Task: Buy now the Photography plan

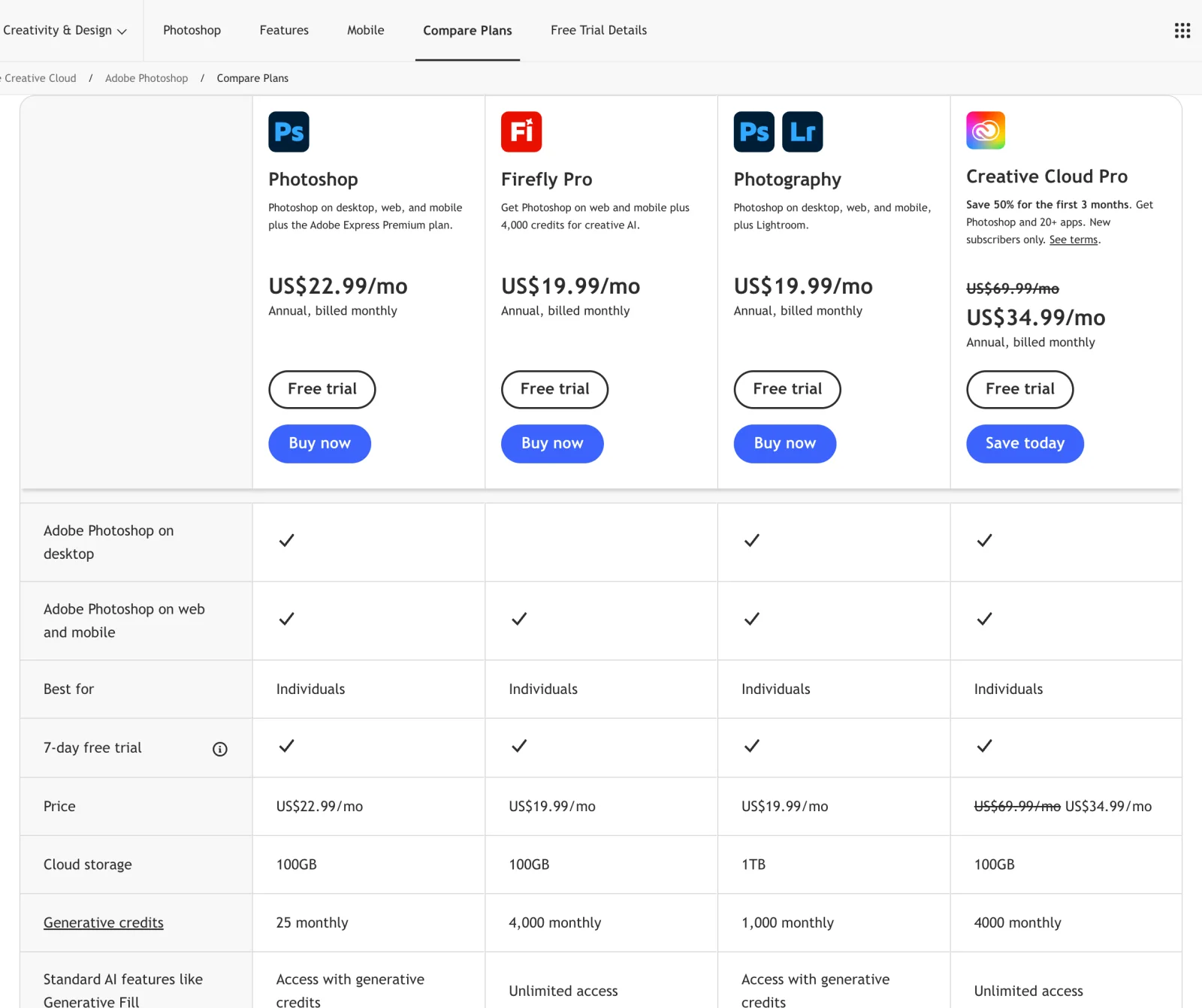Action: coord(785,443)
